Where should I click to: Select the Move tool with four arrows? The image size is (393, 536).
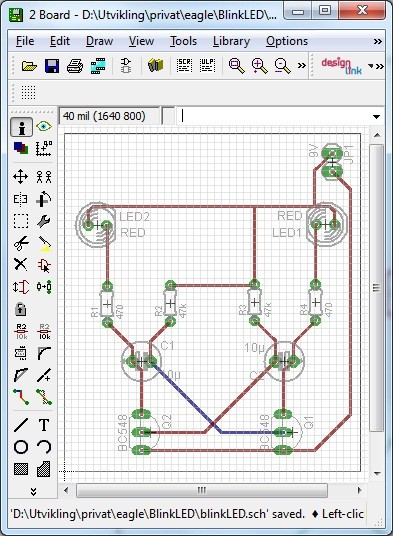click(21, 177)
